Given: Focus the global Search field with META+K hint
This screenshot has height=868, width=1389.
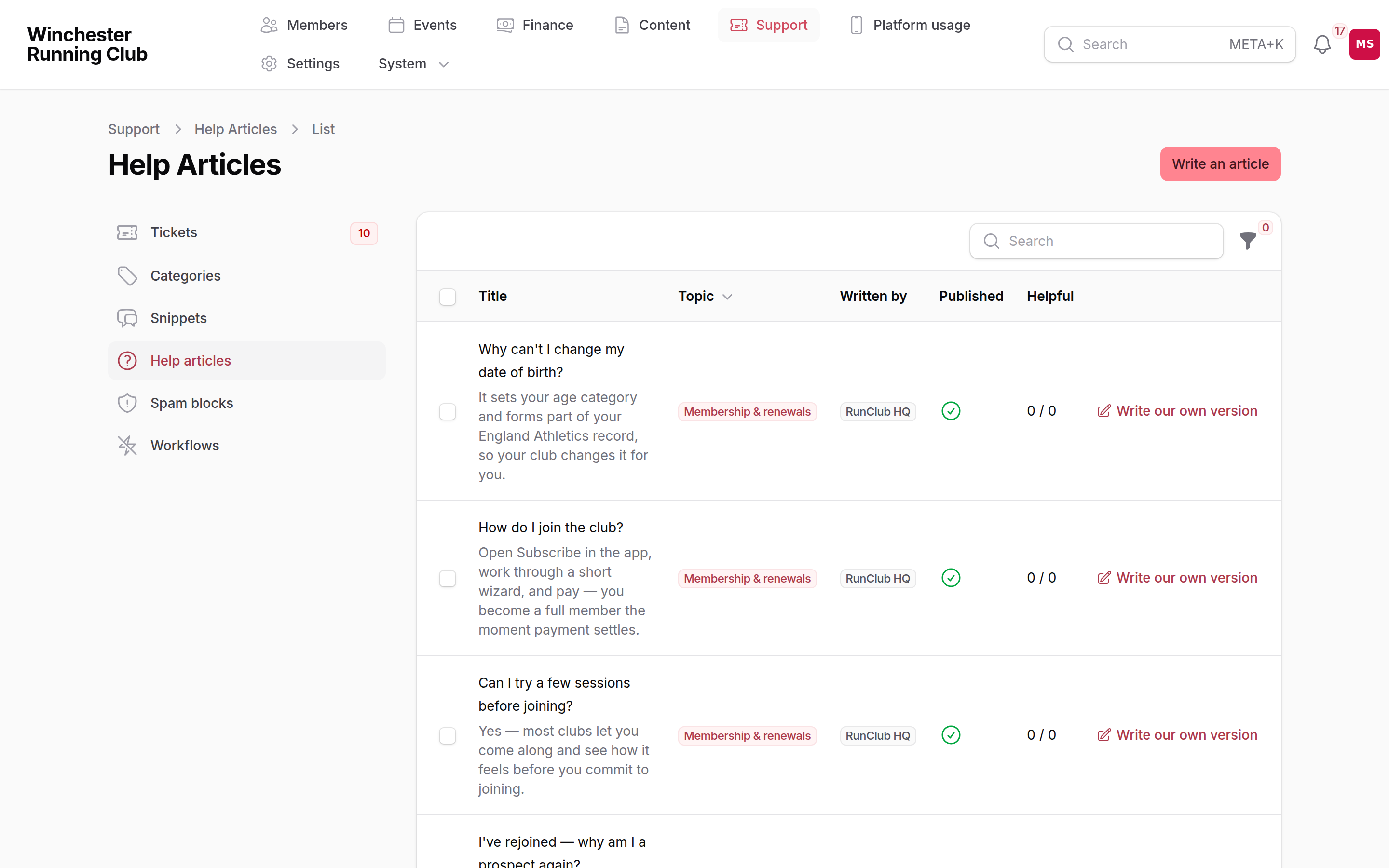Looking at the screenshot, I should coord(1169,44).
